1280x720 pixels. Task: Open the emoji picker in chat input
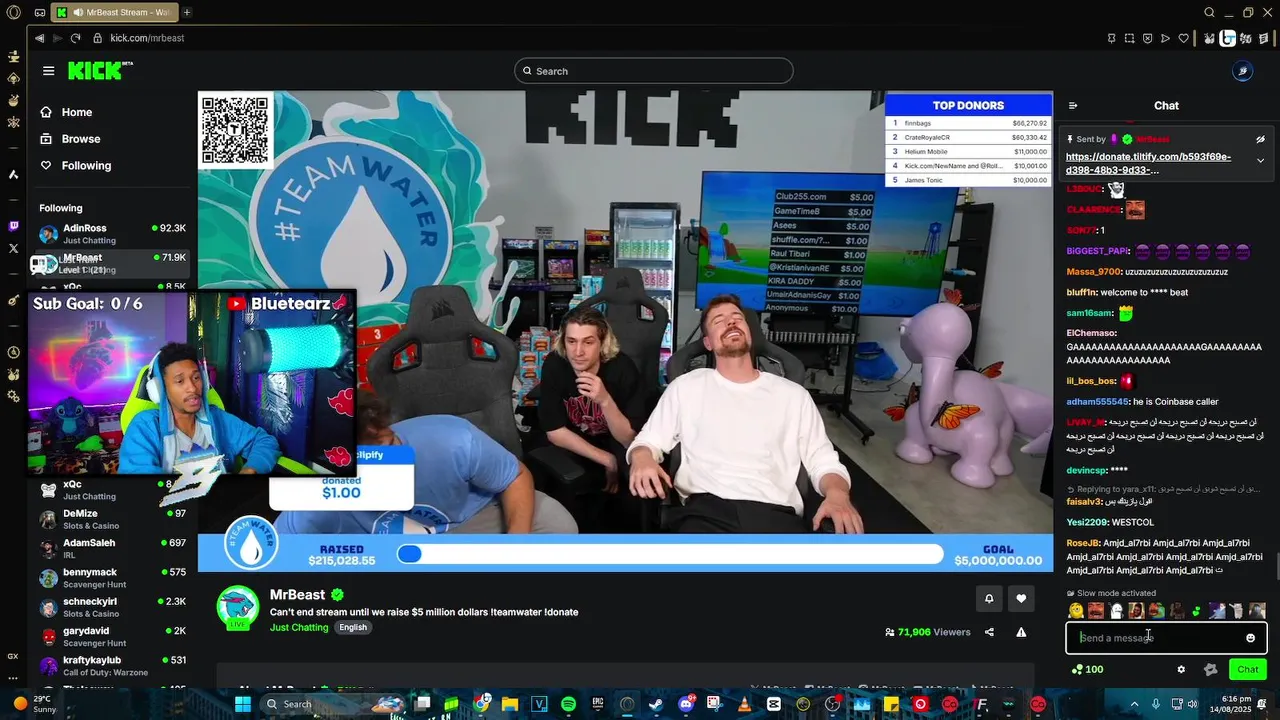1250,638
